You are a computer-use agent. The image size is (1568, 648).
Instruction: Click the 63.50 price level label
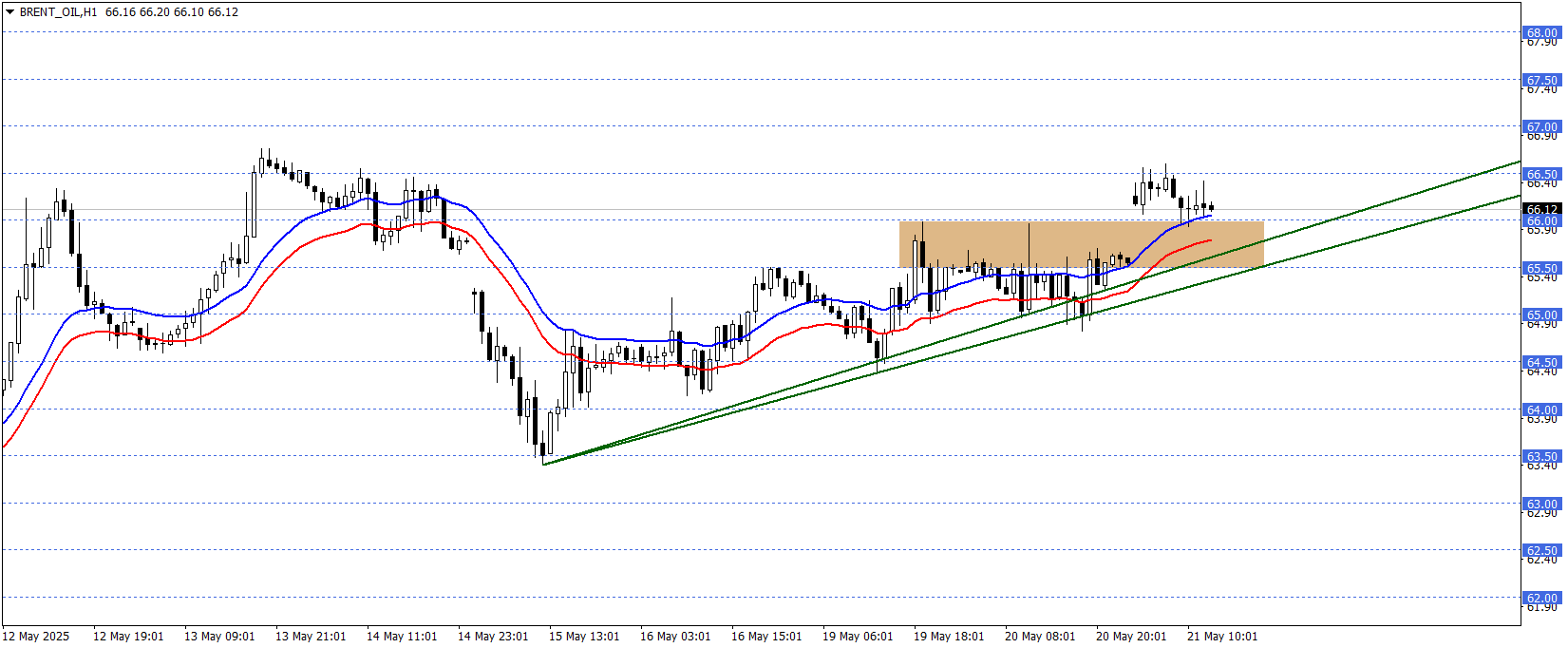tap(1541, 456)
